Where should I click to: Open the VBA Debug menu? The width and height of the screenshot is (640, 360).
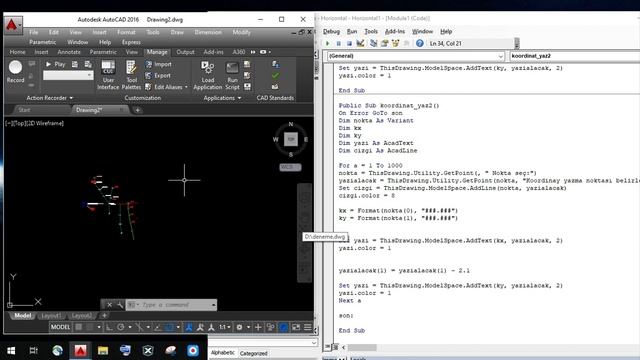[x=331, y=31]
